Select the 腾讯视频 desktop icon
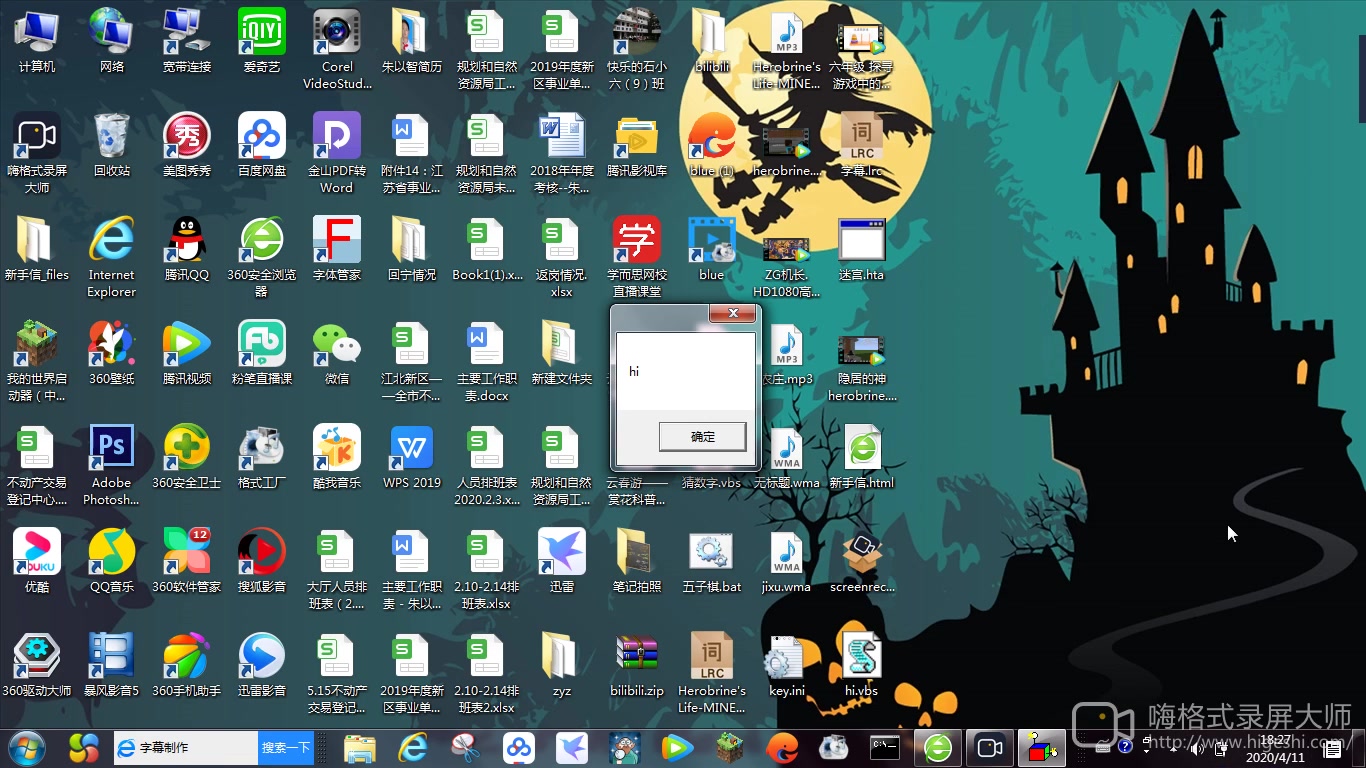The width and height of the screenshot is (1366, 768). click(x=187, y=353)
